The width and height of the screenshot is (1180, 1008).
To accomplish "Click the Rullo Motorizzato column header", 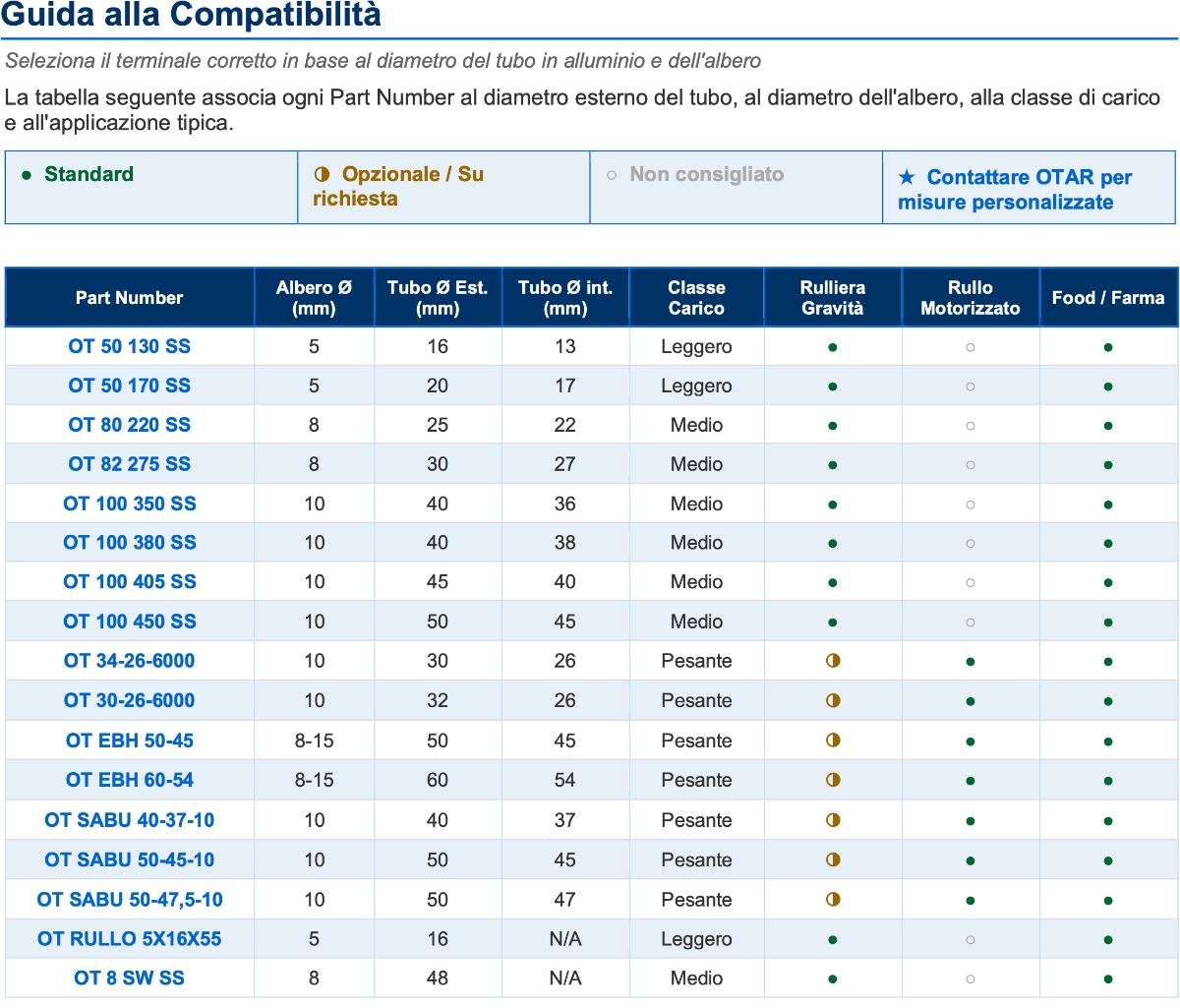I will (x=971, y=297).
